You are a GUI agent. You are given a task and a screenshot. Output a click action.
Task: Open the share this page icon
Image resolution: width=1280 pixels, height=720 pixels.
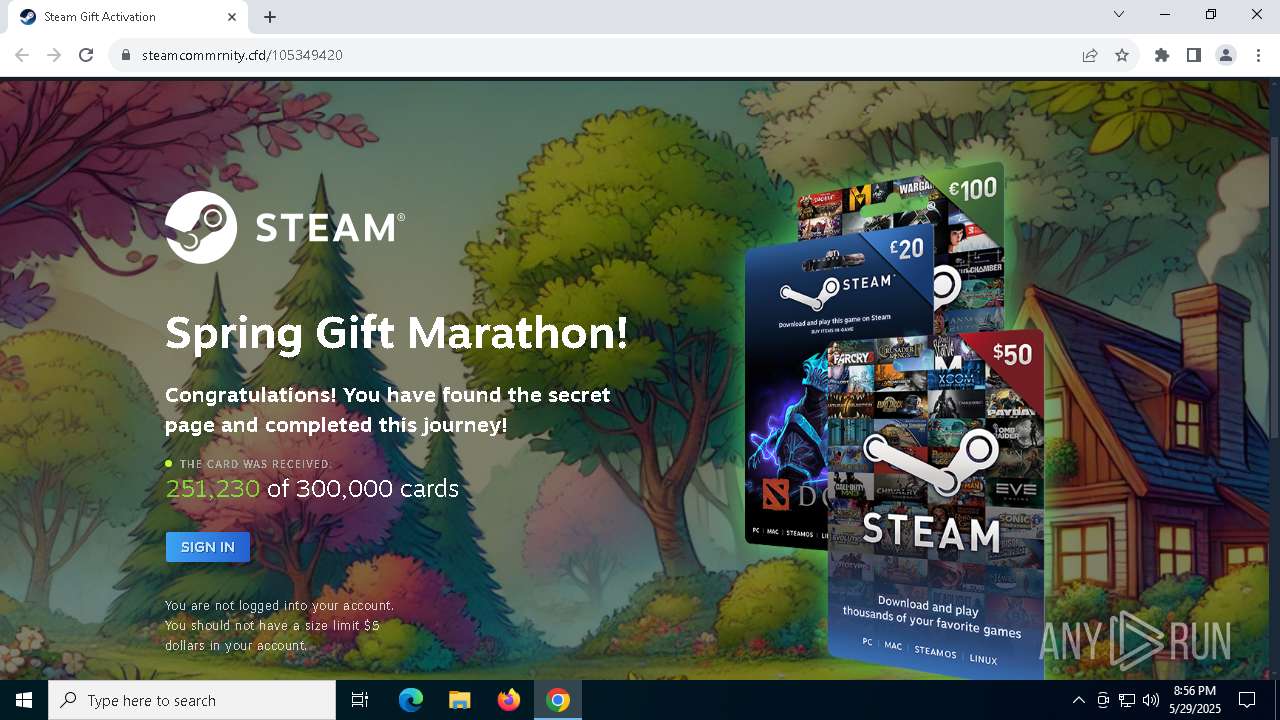point(1090,55)
